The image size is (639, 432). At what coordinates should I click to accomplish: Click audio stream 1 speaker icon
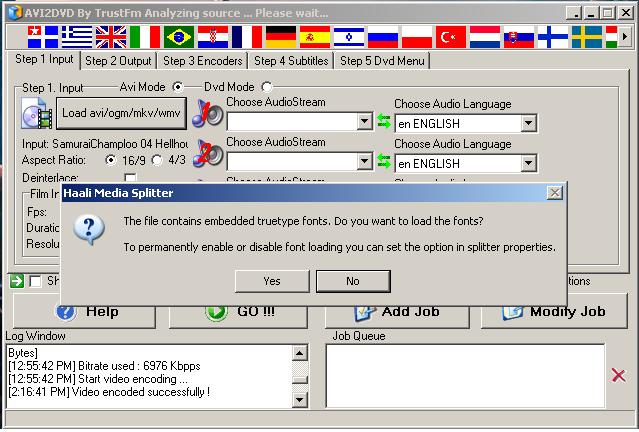pyautogui.click(x=207, y=113)
